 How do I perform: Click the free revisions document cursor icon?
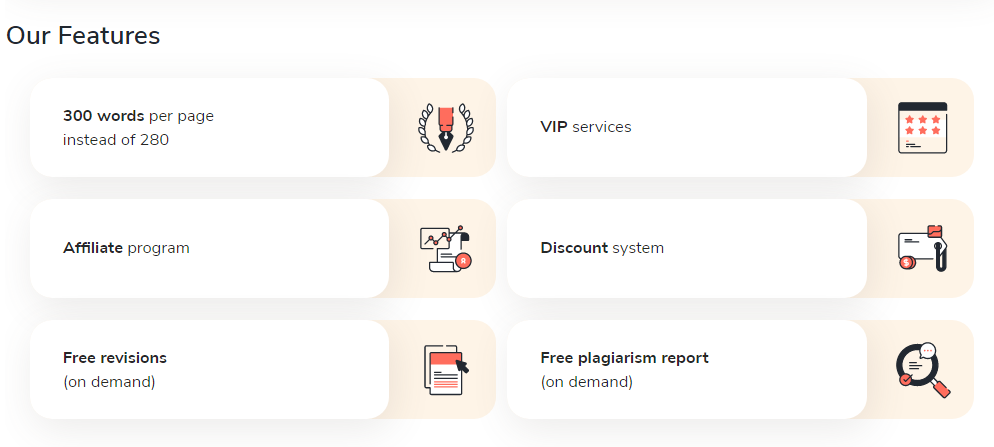pyautogui.click(x=446, y=370)
